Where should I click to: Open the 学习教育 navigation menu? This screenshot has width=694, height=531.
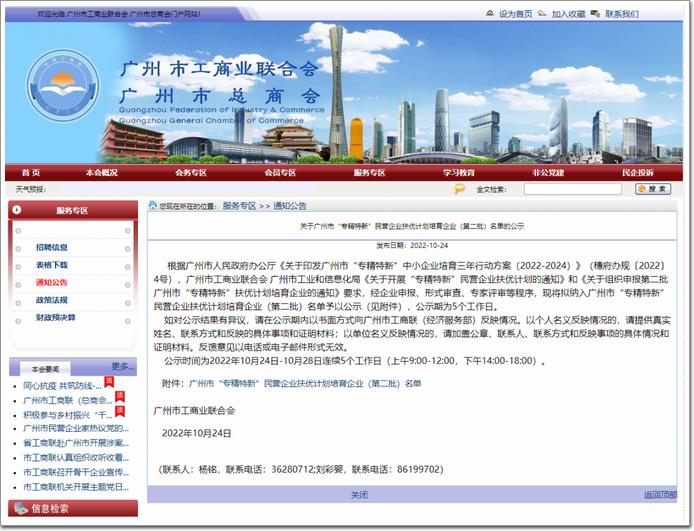[x=459, y=172]
